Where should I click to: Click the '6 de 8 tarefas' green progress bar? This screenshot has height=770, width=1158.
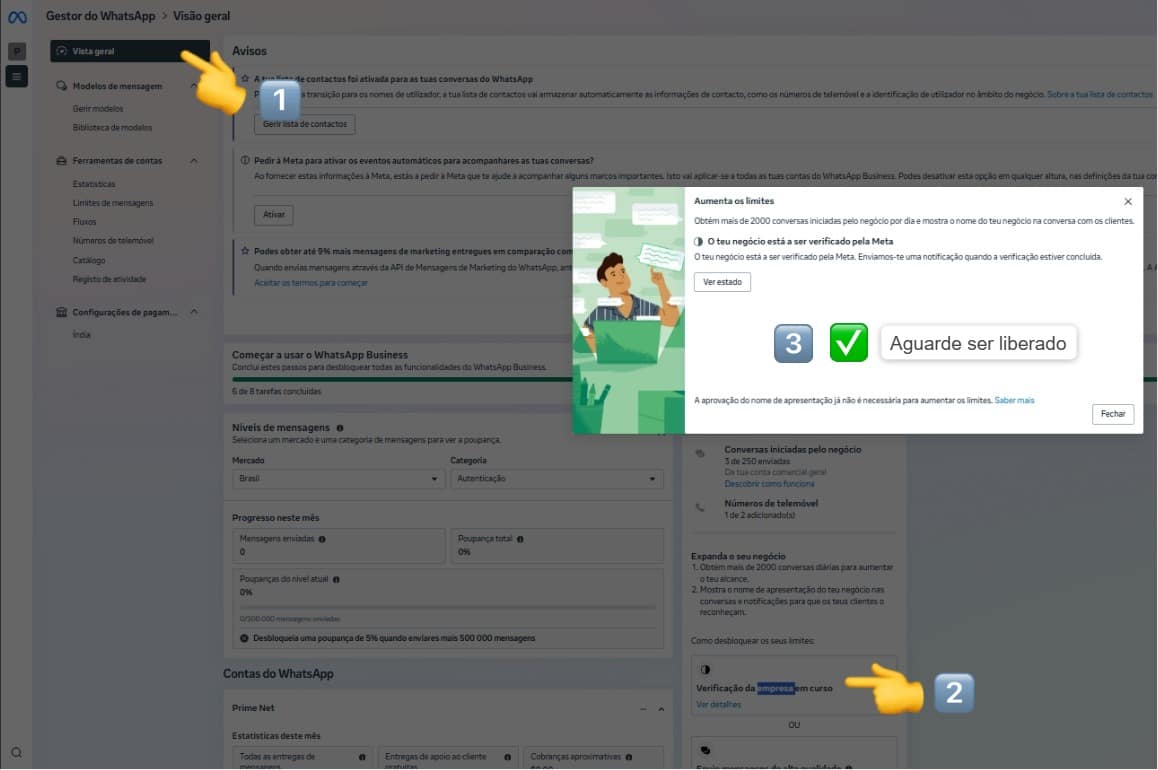click(x=402, y=379)
